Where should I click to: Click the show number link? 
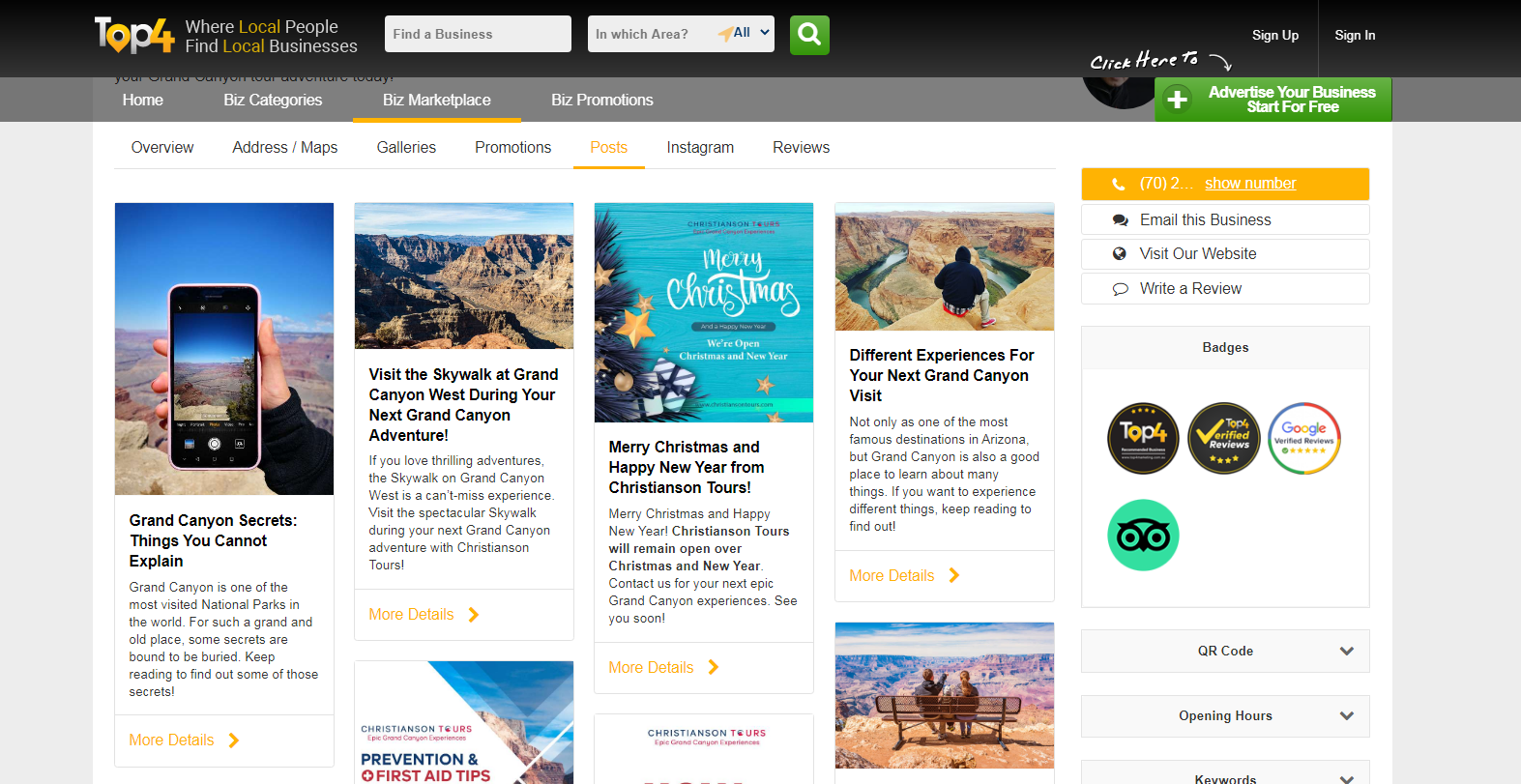1250,184
